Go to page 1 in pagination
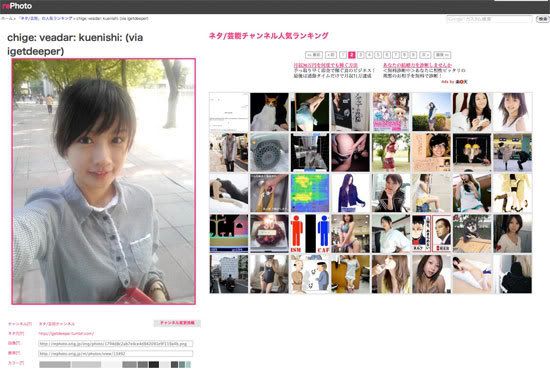Viewport: 550px width, 369px height. 343,55
